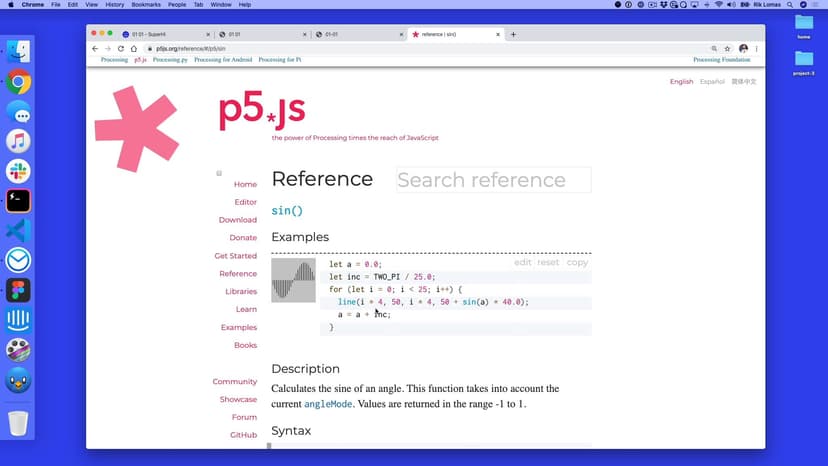Reset the code example
The height and width of the screenshot is (466, 828).
(x=548, y=262)
